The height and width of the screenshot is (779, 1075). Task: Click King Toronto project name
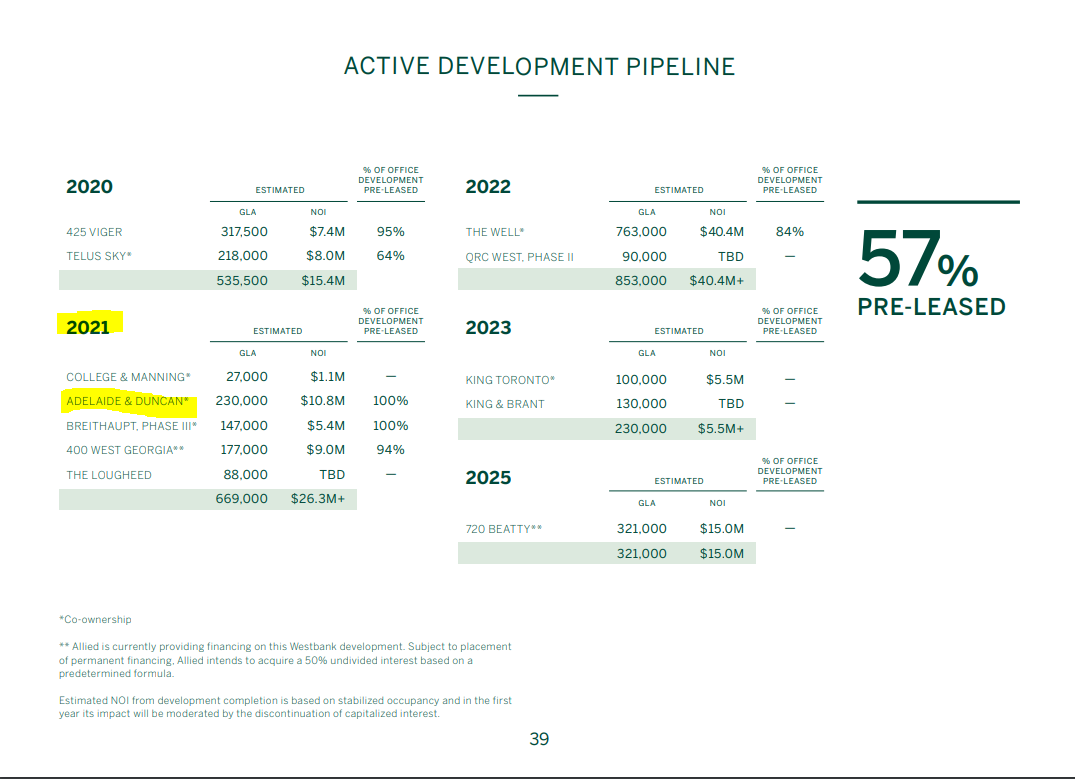(510, 380)
